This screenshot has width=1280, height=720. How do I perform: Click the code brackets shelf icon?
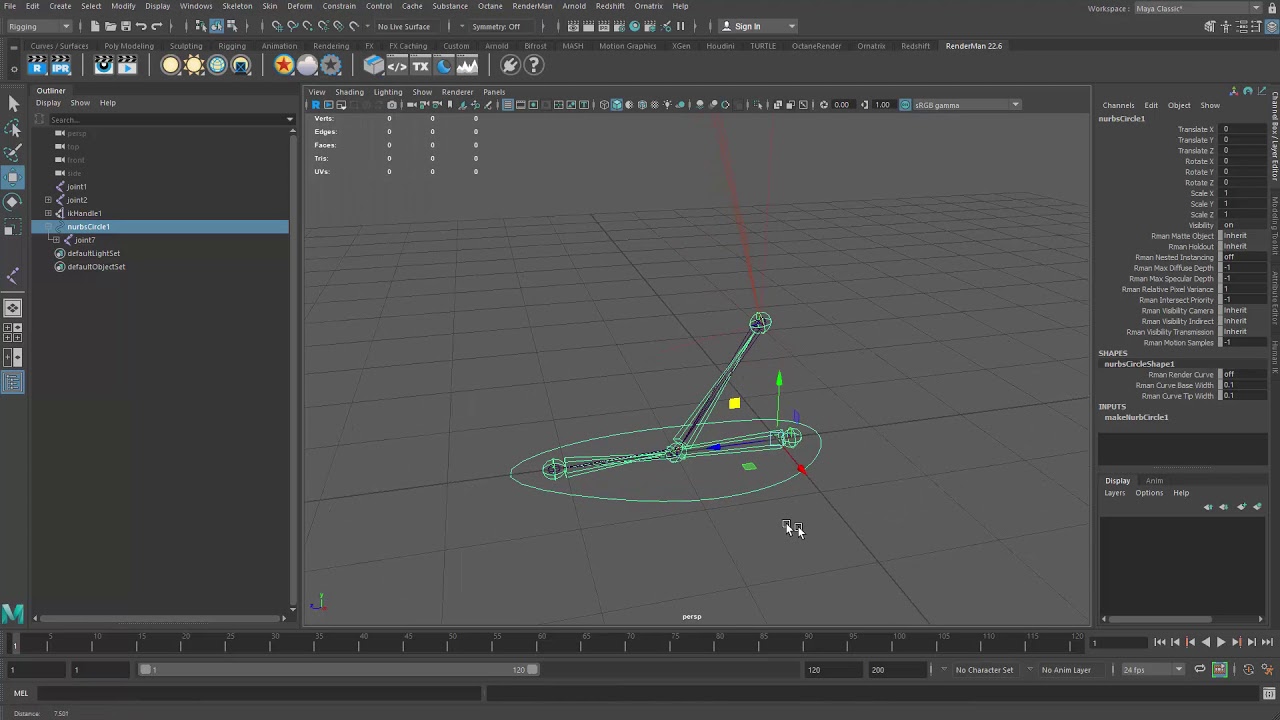point(397,66)
